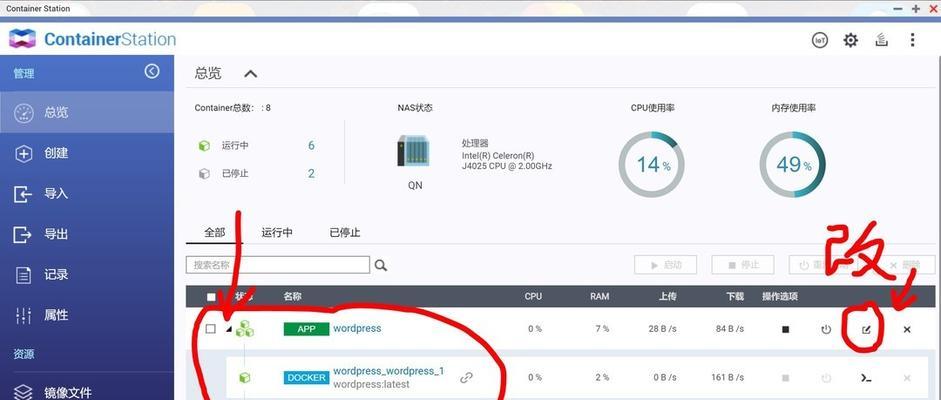Click the 运行中 count 6
Image resolution: width=941 pixels, height=400 pixels.
(311, 146)
